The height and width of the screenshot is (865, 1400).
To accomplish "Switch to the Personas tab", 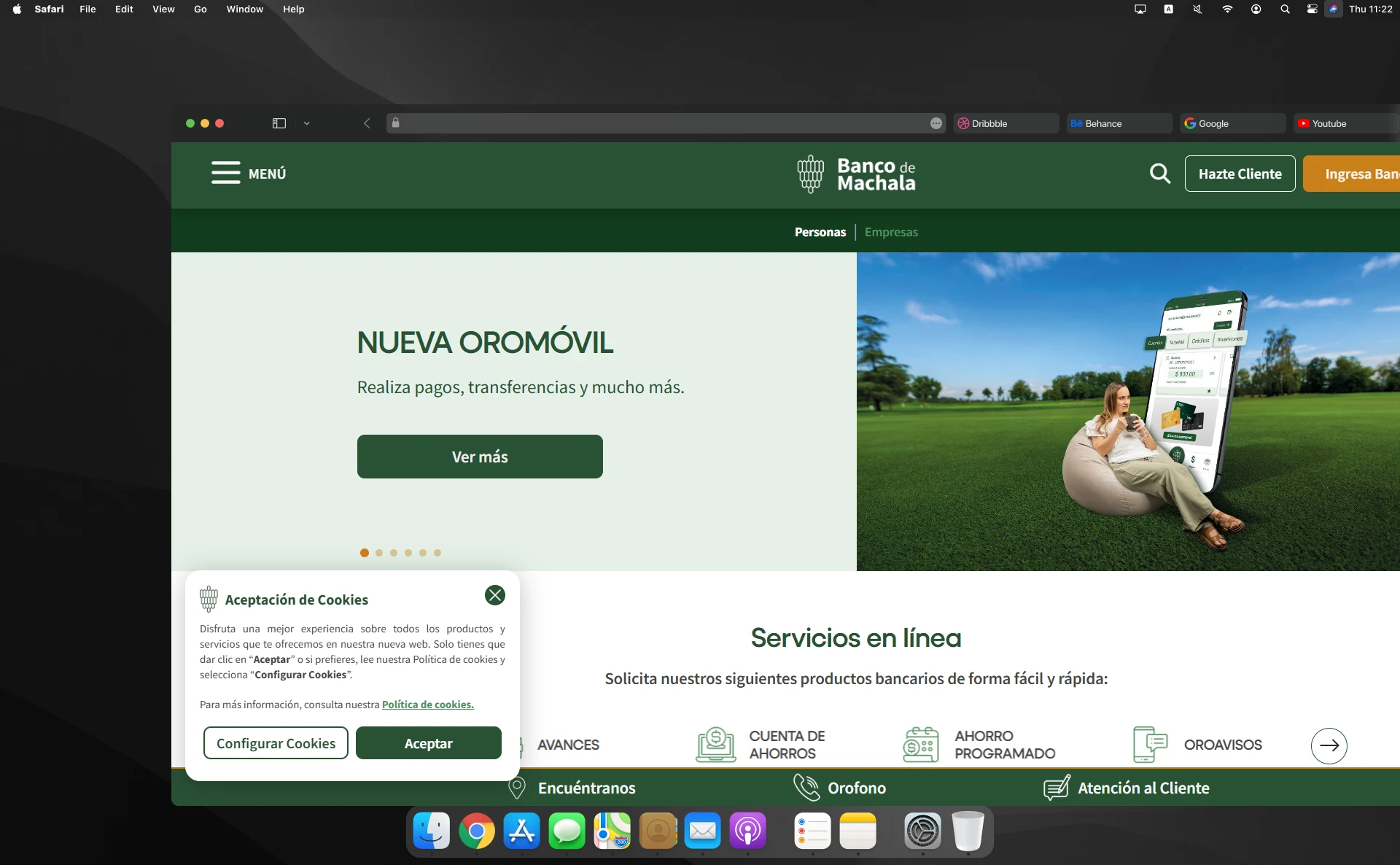I will coord(820,232).
